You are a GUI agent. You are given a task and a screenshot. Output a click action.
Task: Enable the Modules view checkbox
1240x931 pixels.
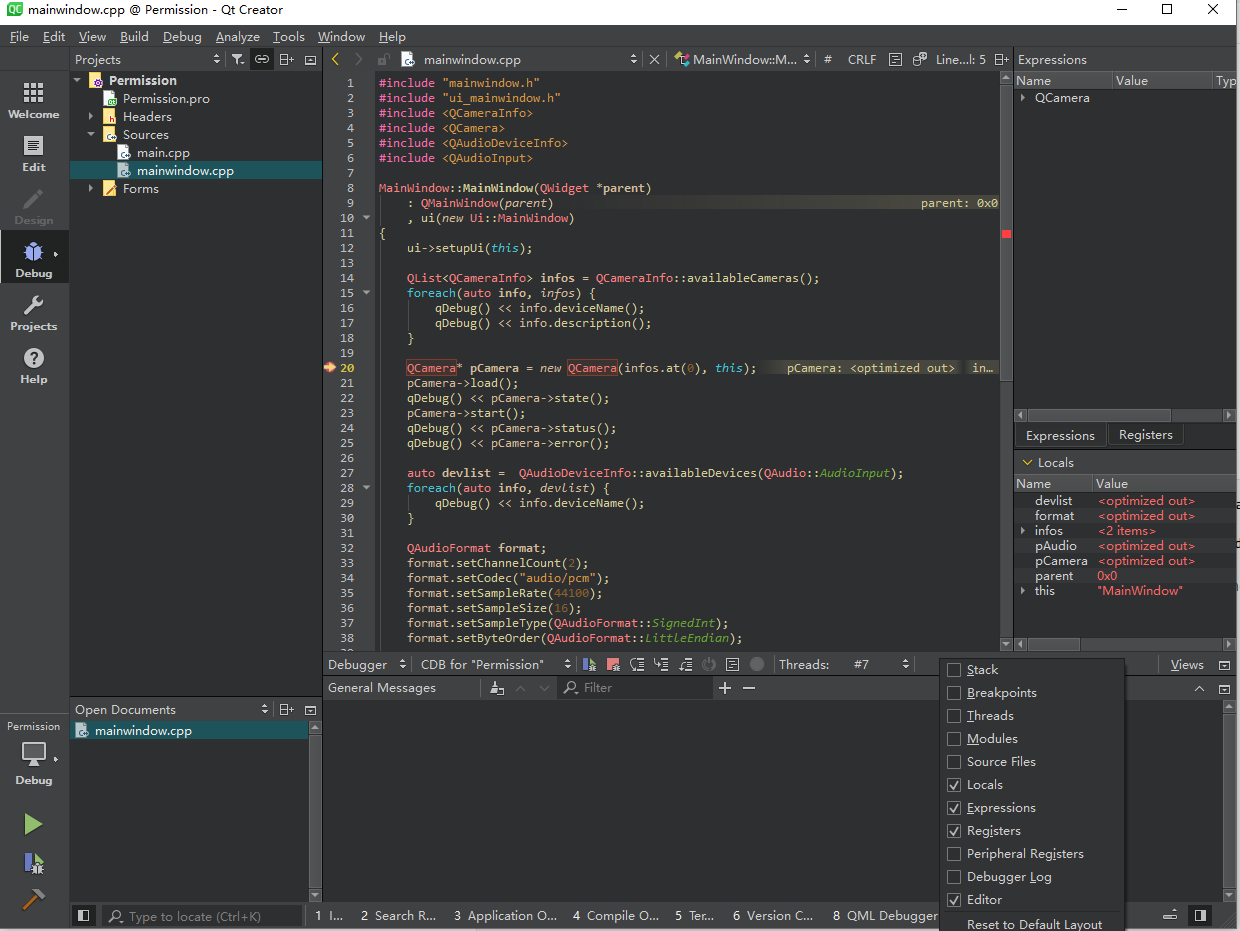(x=954, y=739)
